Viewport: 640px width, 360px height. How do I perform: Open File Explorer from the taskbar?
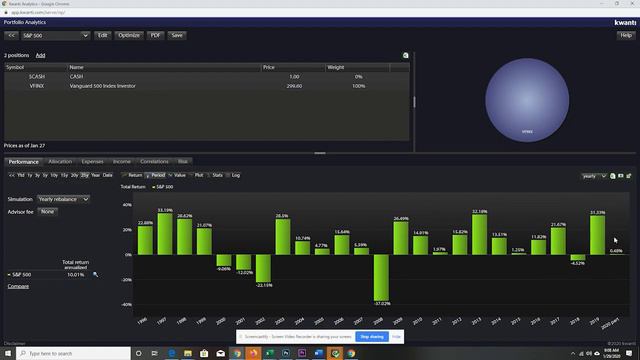coord(188,353)
